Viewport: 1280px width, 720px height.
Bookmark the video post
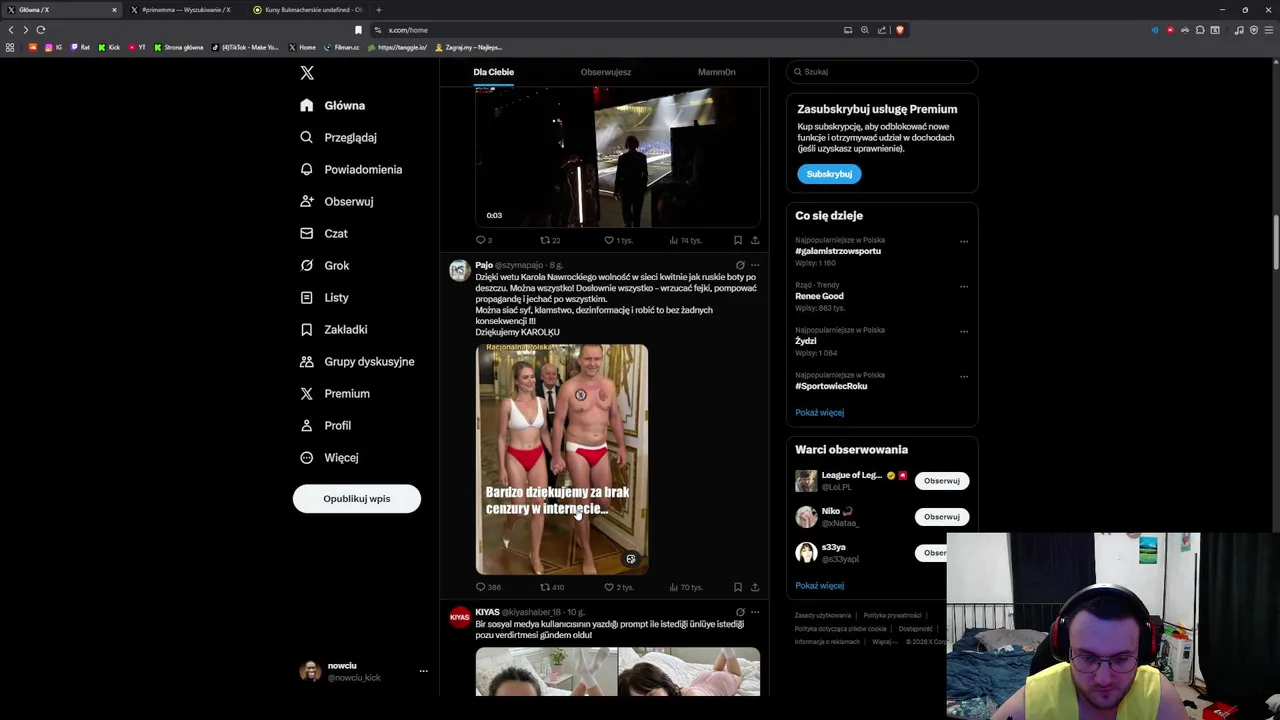coord(738,240)
